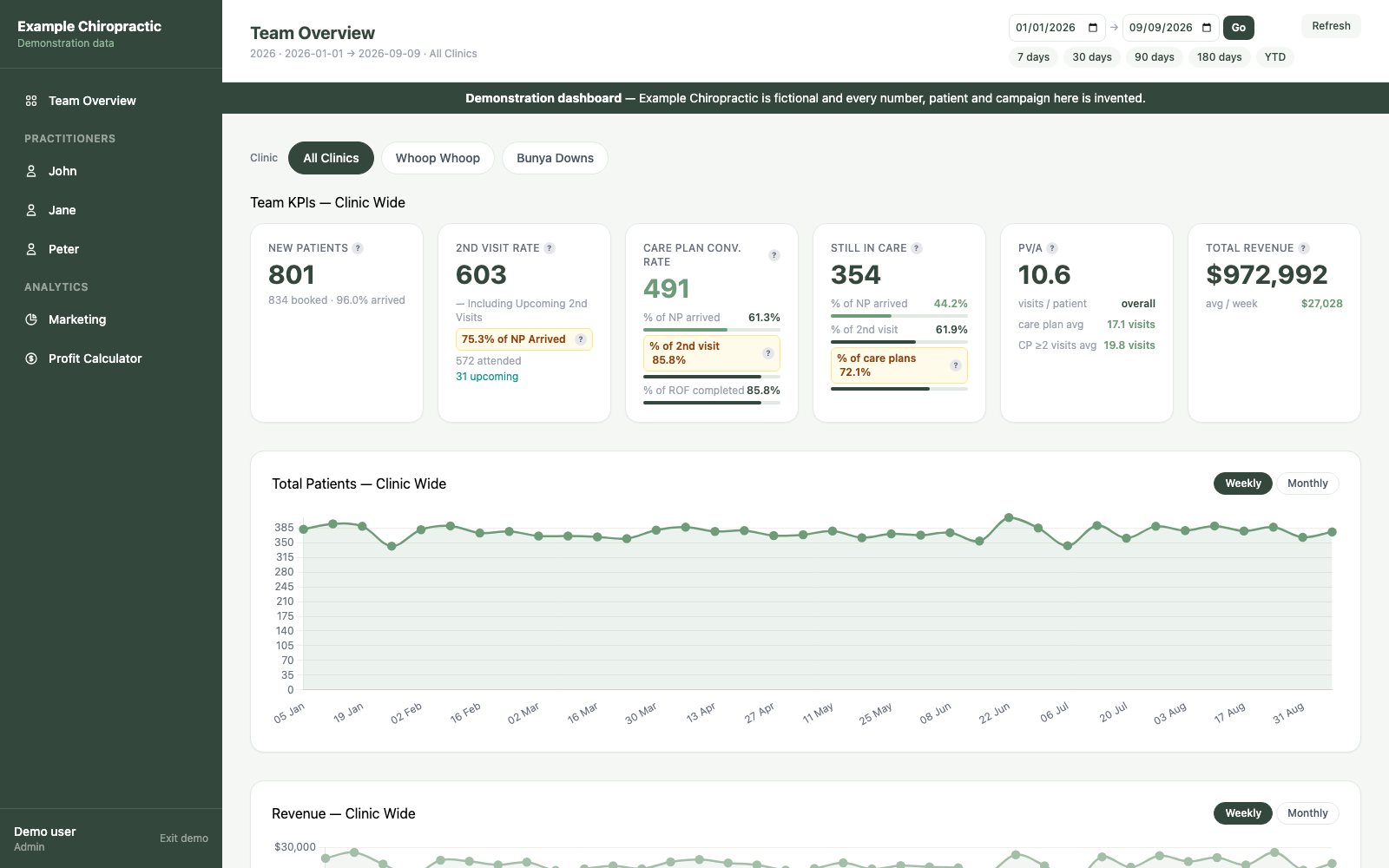Open Jane's practitioner page
This screenshot has width=1389, height=868.
click(111, 210)
